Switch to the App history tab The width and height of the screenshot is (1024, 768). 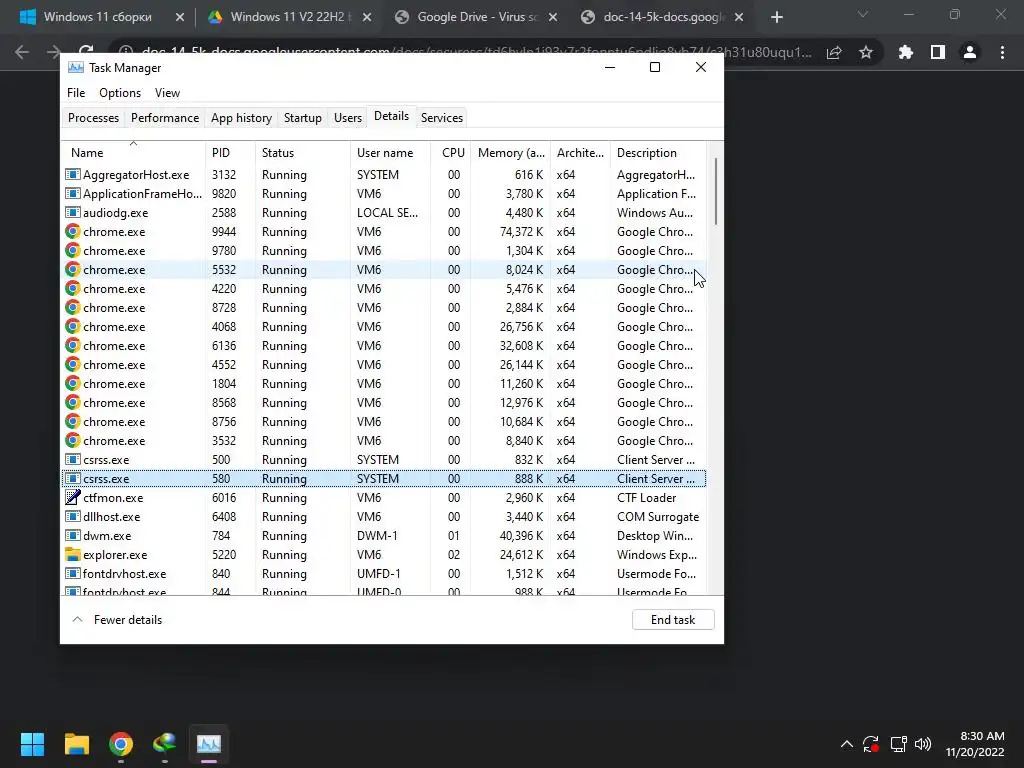point(241,118)
